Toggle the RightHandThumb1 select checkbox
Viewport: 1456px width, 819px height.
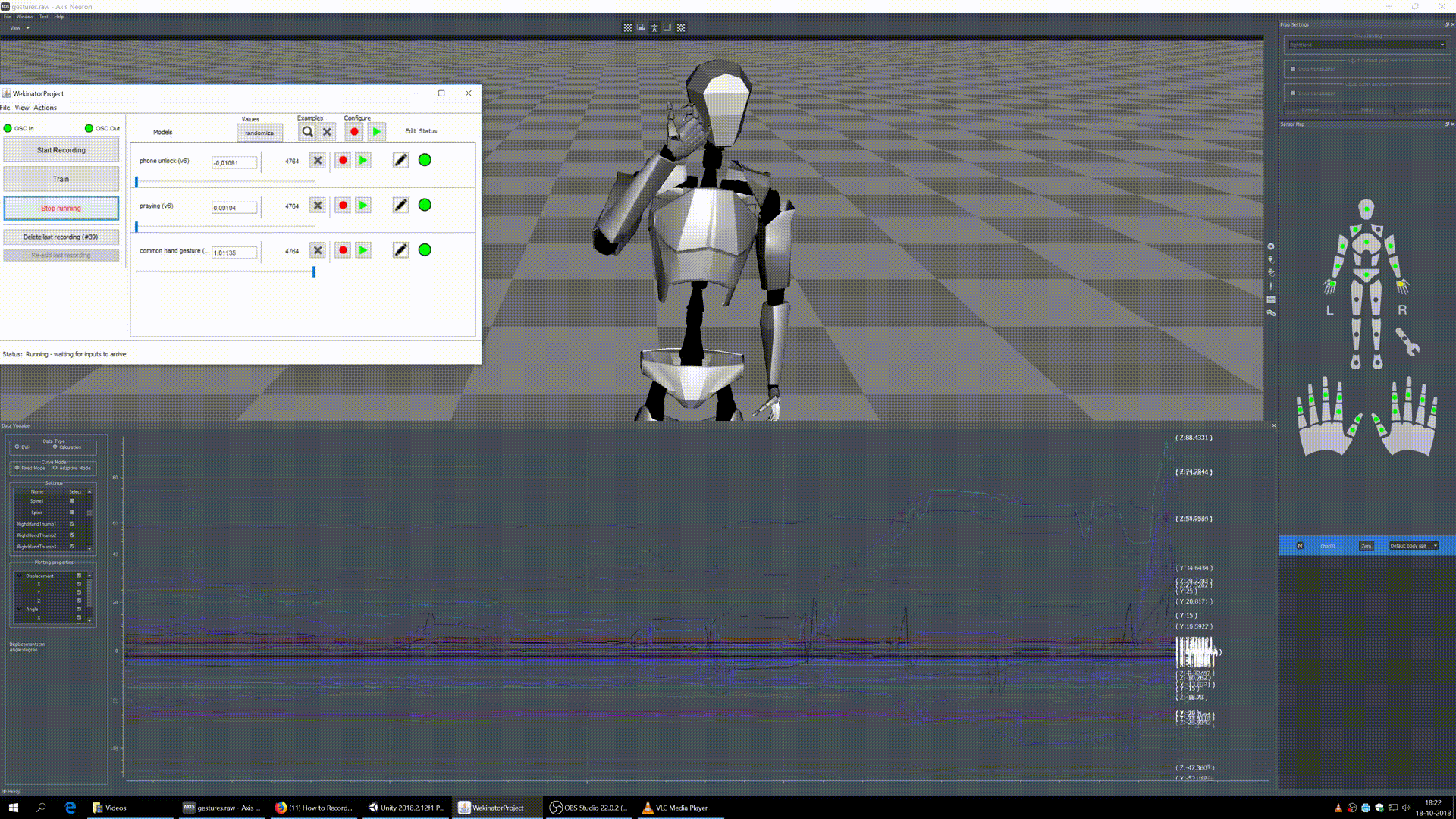click(x=72, y=523)
